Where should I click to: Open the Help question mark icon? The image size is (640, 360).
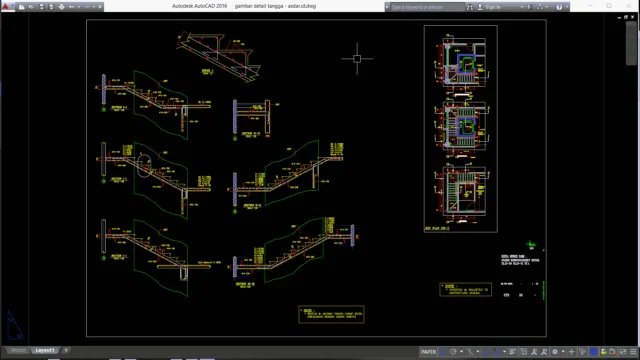coord(559,7)
